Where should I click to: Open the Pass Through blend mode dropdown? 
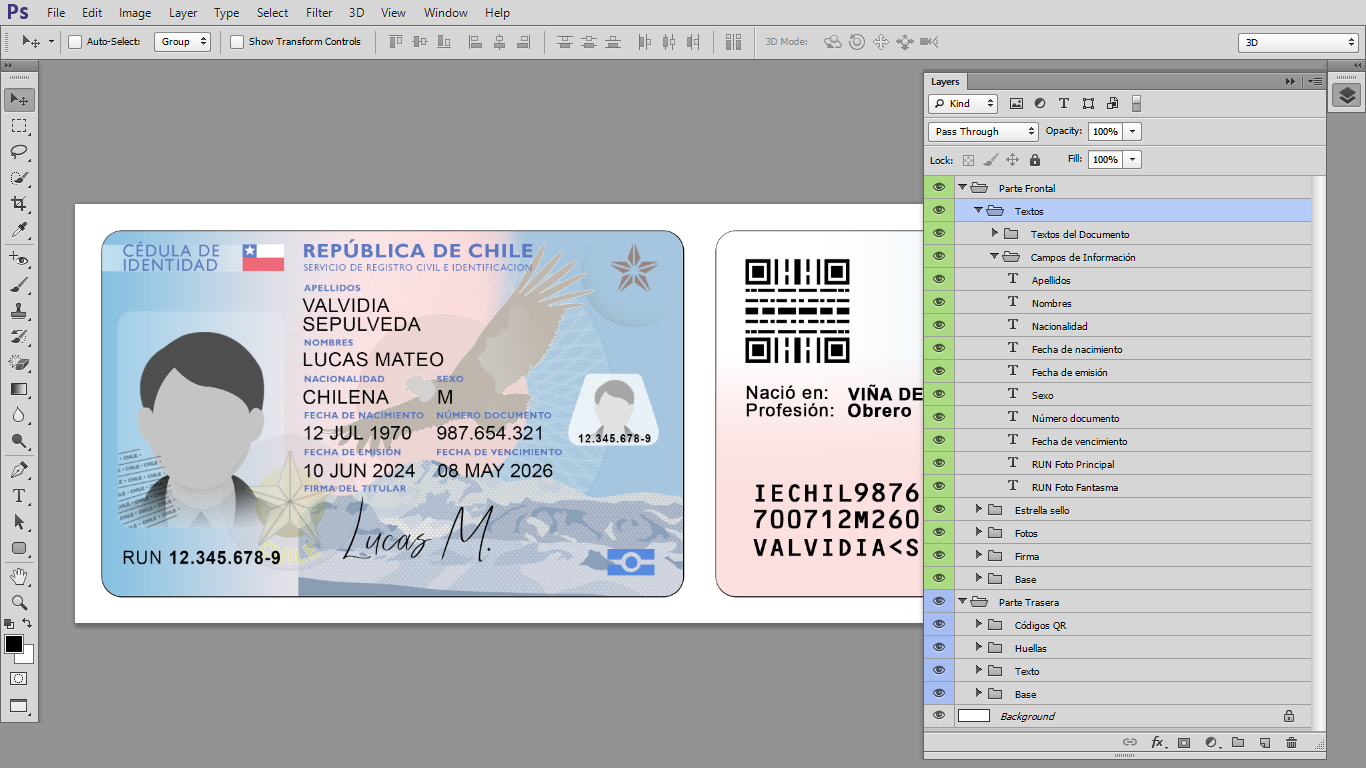984,131
